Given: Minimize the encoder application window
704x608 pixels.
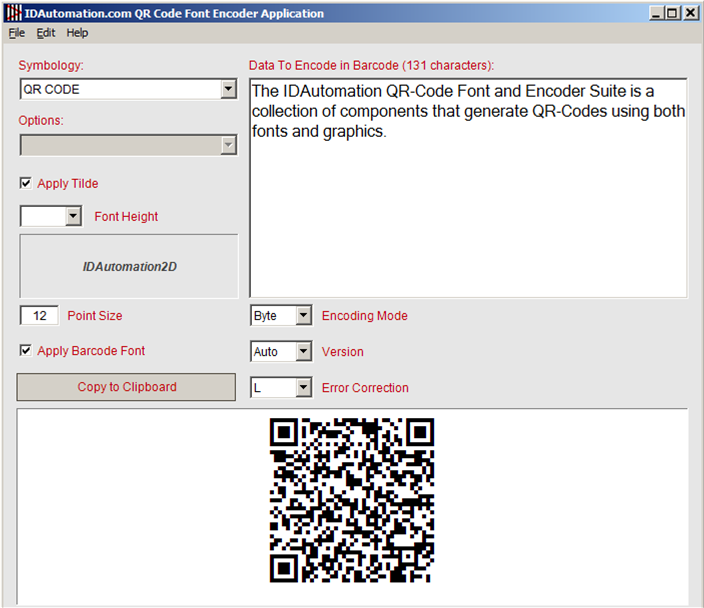Looking at the screenshot, I should [657, 13].
